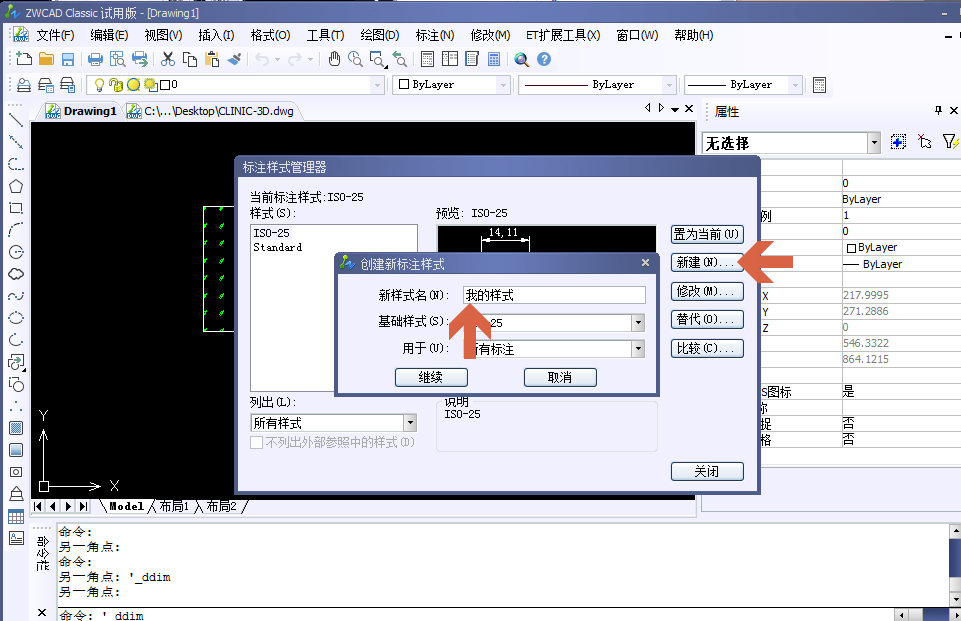
Task: Toggle the layer lock icon
Action: click(x=115, y=85)
